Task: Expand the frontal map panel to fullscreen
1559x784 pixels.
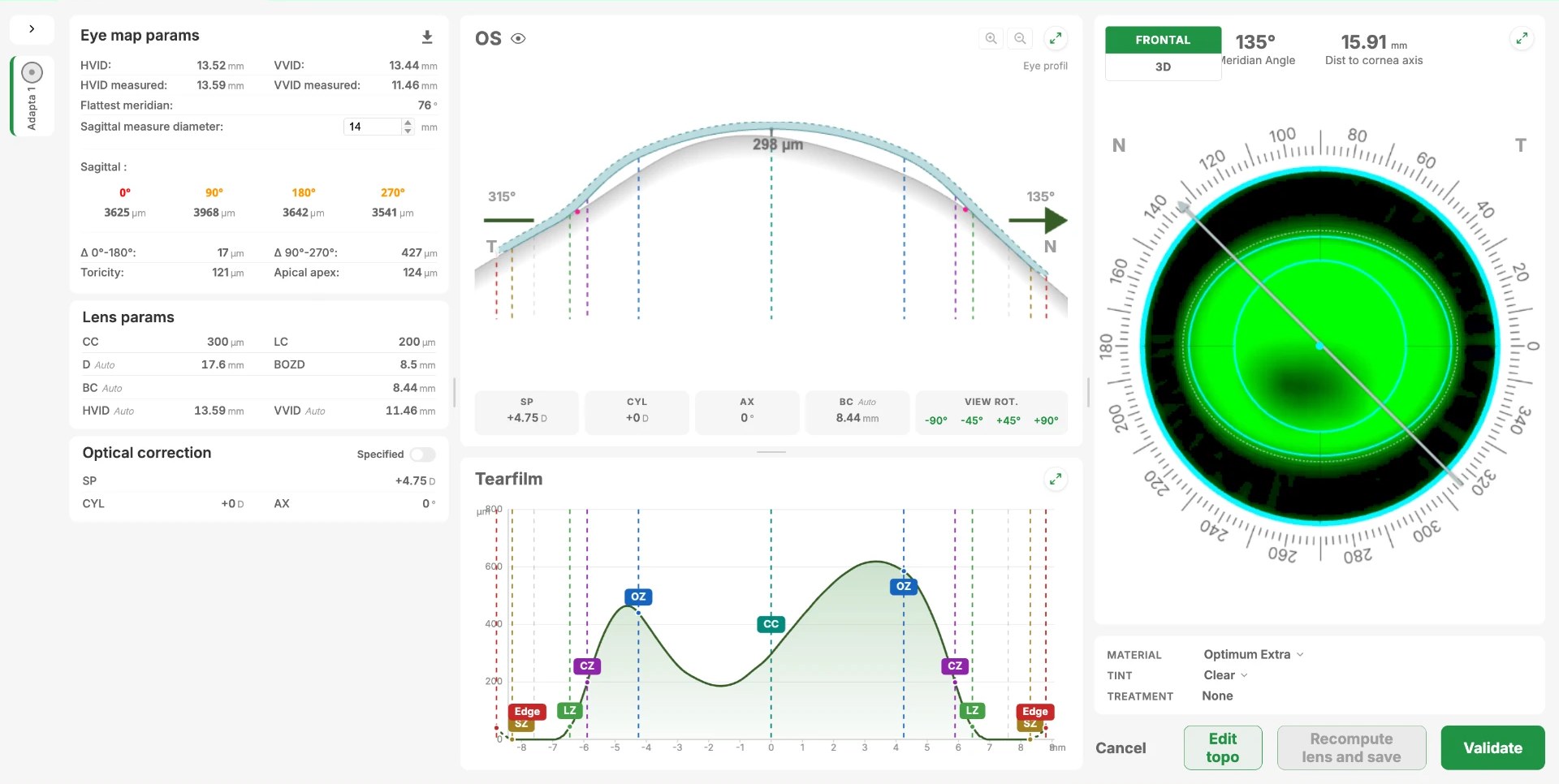Action: [x=1522, y=38]
